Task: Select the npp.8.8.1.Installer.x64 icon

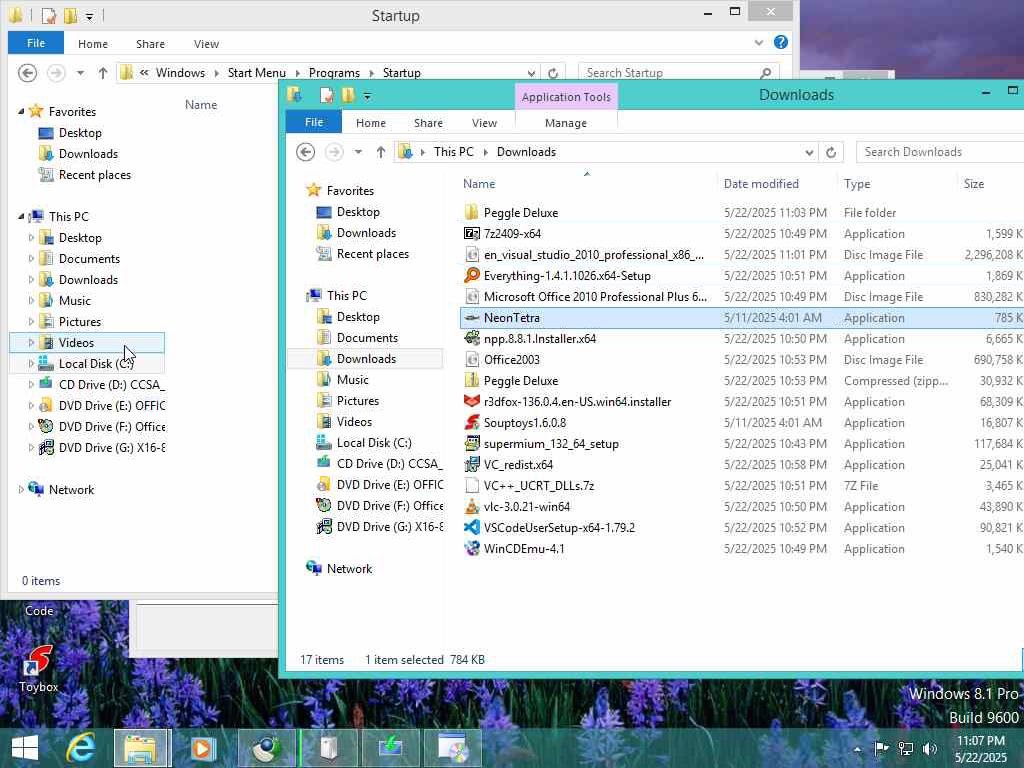Action: [472, 338]
